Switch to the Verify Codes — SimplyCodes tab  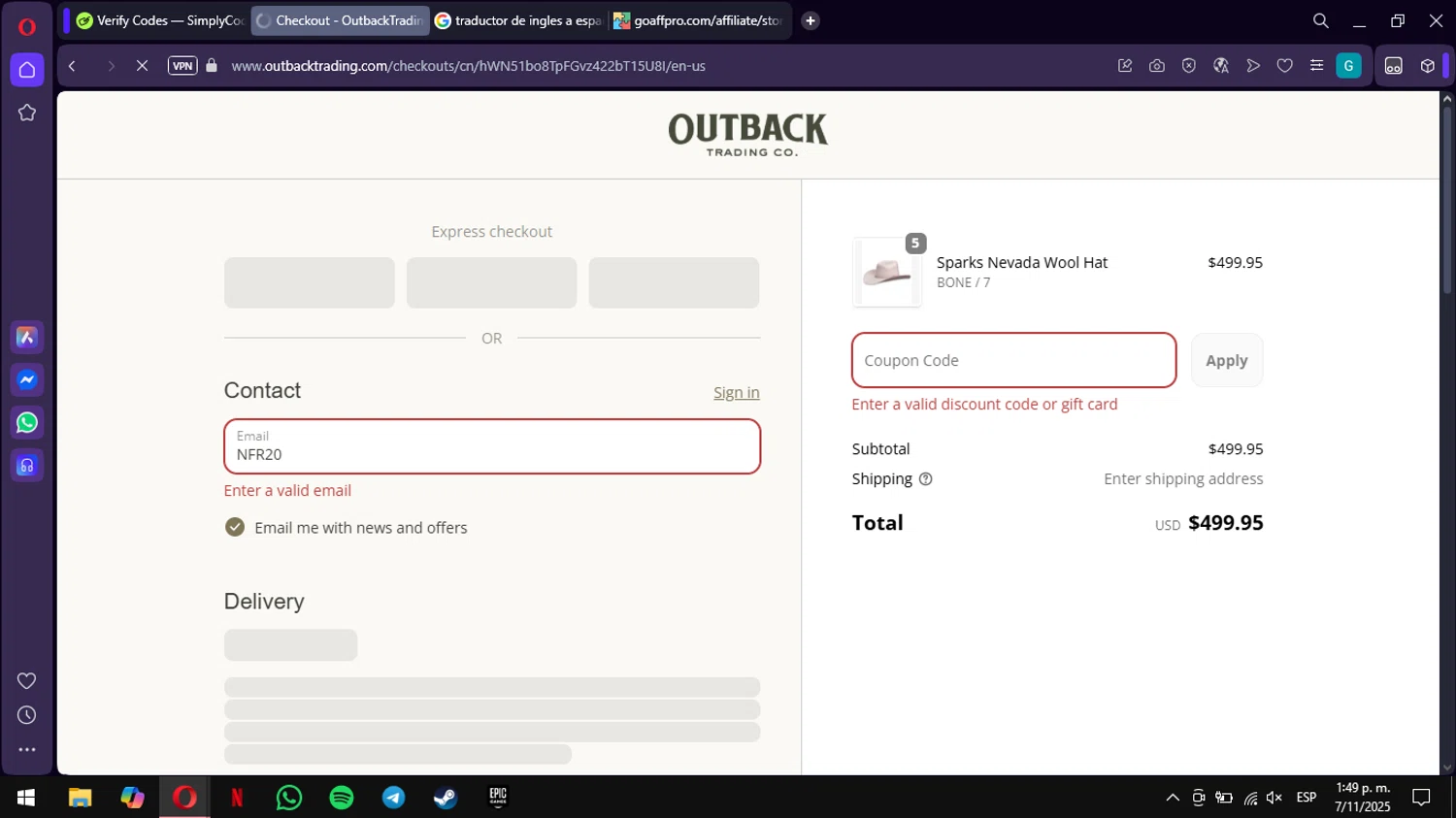click(x=160, y=20)
